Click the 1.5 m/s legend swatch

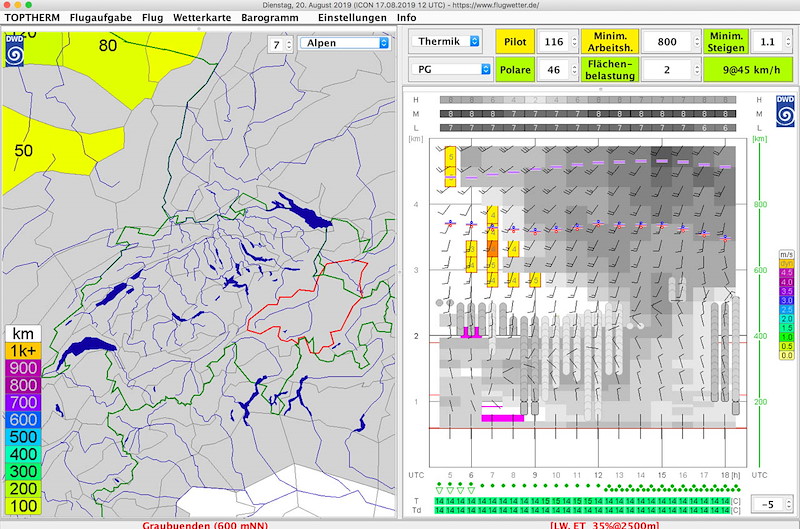coord(786,328)
